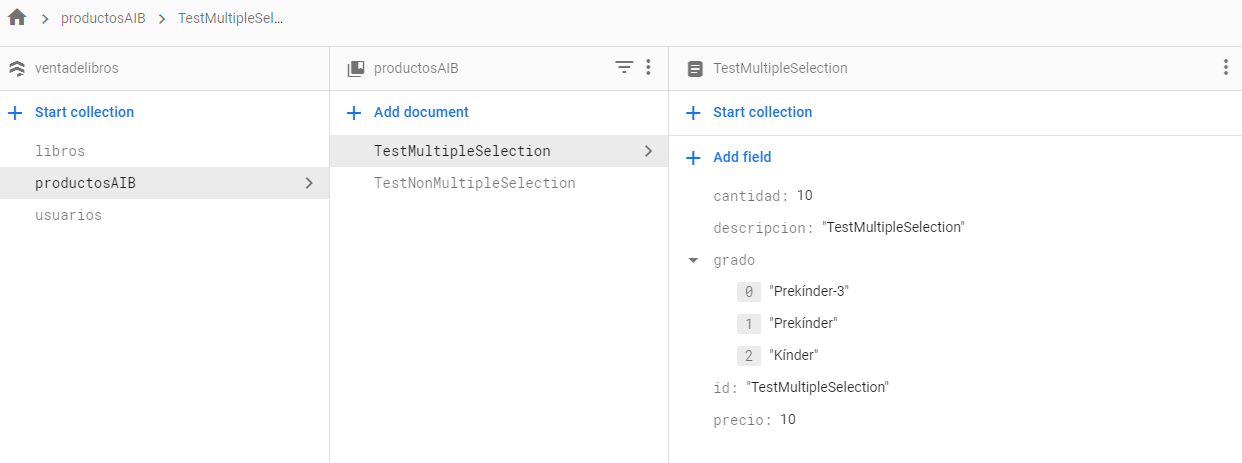1242x463 pixels.
Task: Click the precio value 10
Action: pyautogui.click(x=788, y=419)
